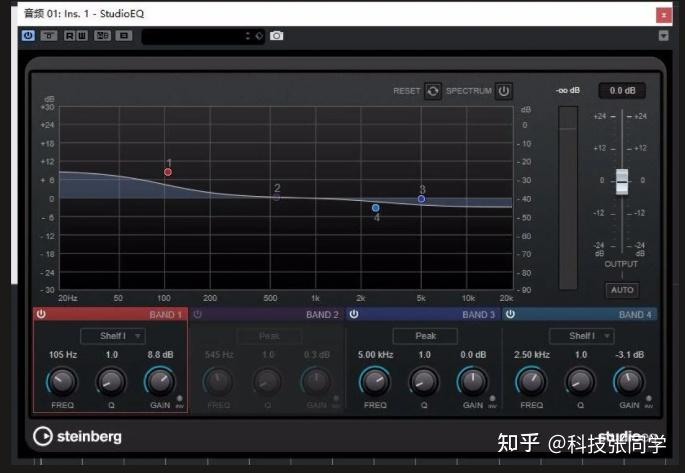
Task: Click the Band 3 GAIN knob
Action: click(x=473, y=381)
